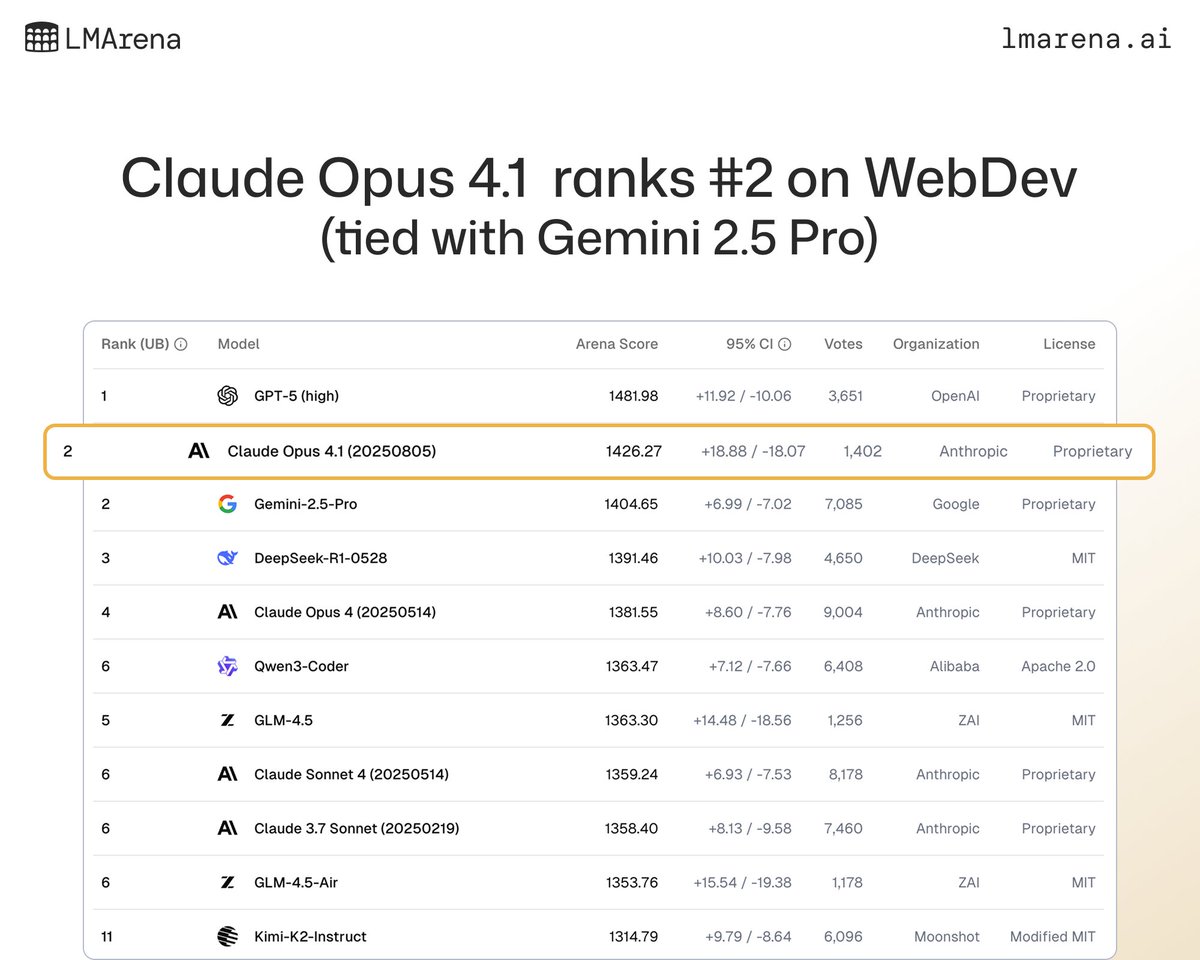
Task: Click the Moonshot organization cell
Action: click(947, 936)
